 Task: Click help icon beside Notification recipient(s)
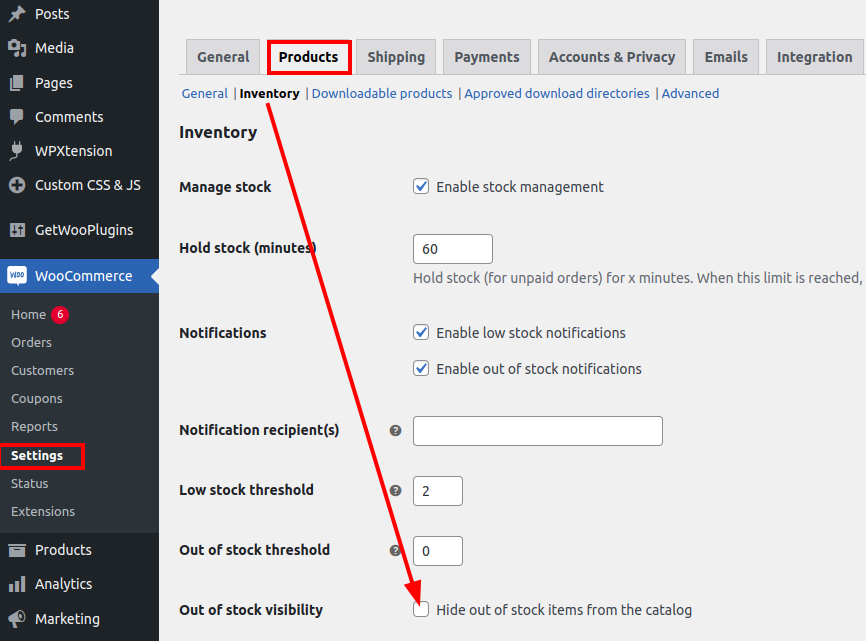point(395,431)
